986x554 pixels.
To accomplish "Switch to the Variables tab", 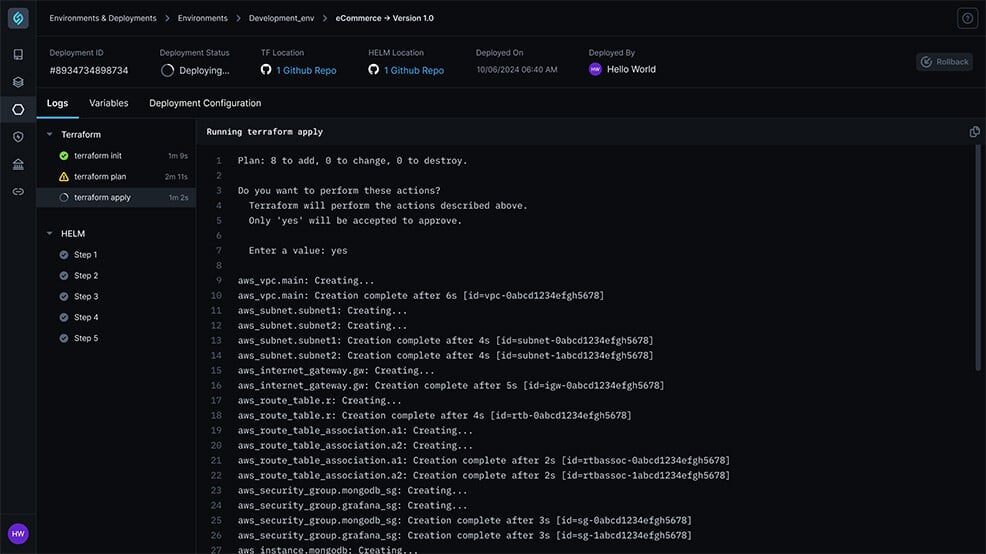I will (x=109, y=103).
